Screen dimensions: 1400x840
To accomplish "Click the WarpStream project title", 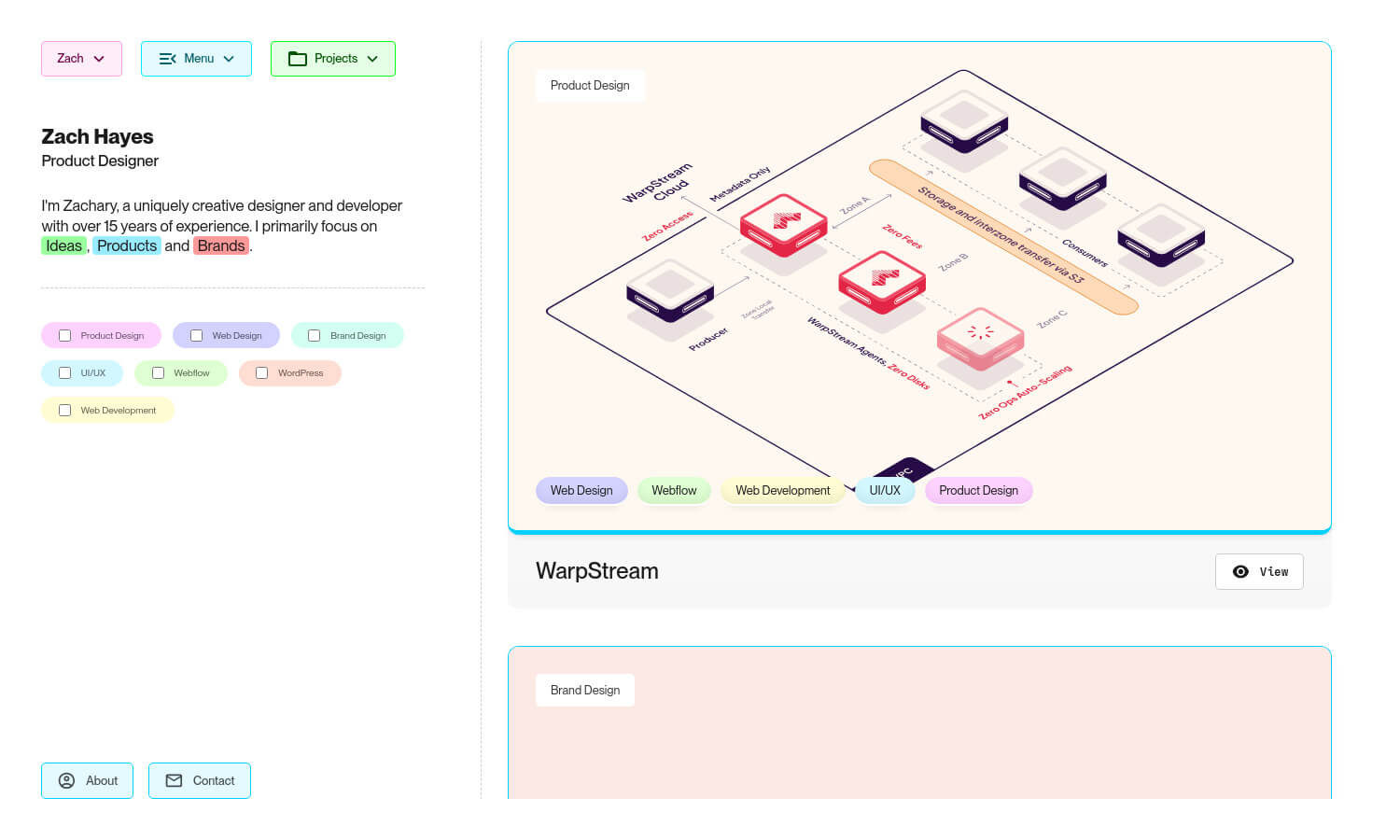I will point(597,571).
